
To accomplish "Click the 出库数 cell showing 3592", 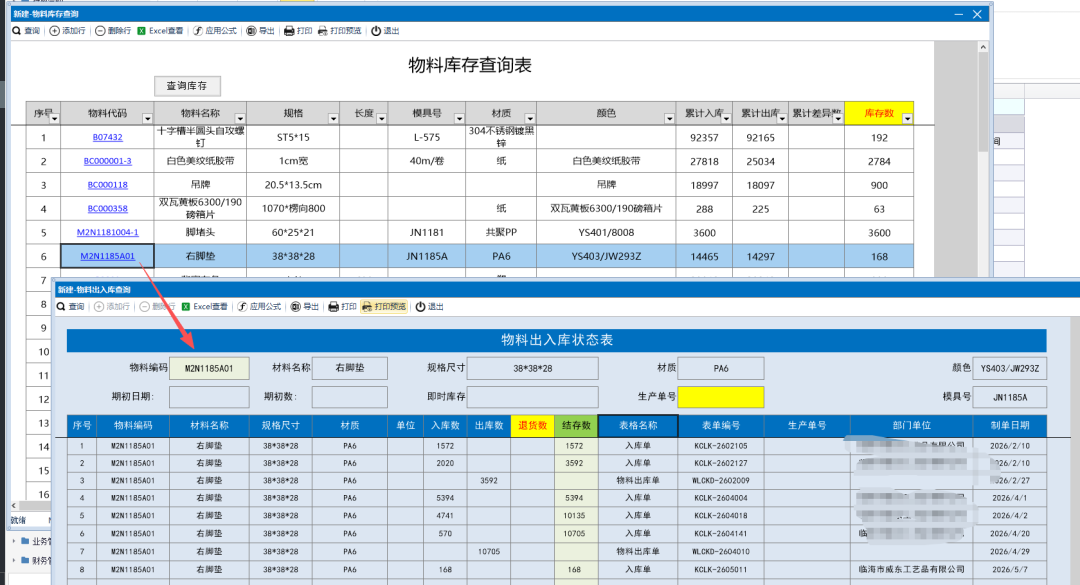I will tap(489, 480).
